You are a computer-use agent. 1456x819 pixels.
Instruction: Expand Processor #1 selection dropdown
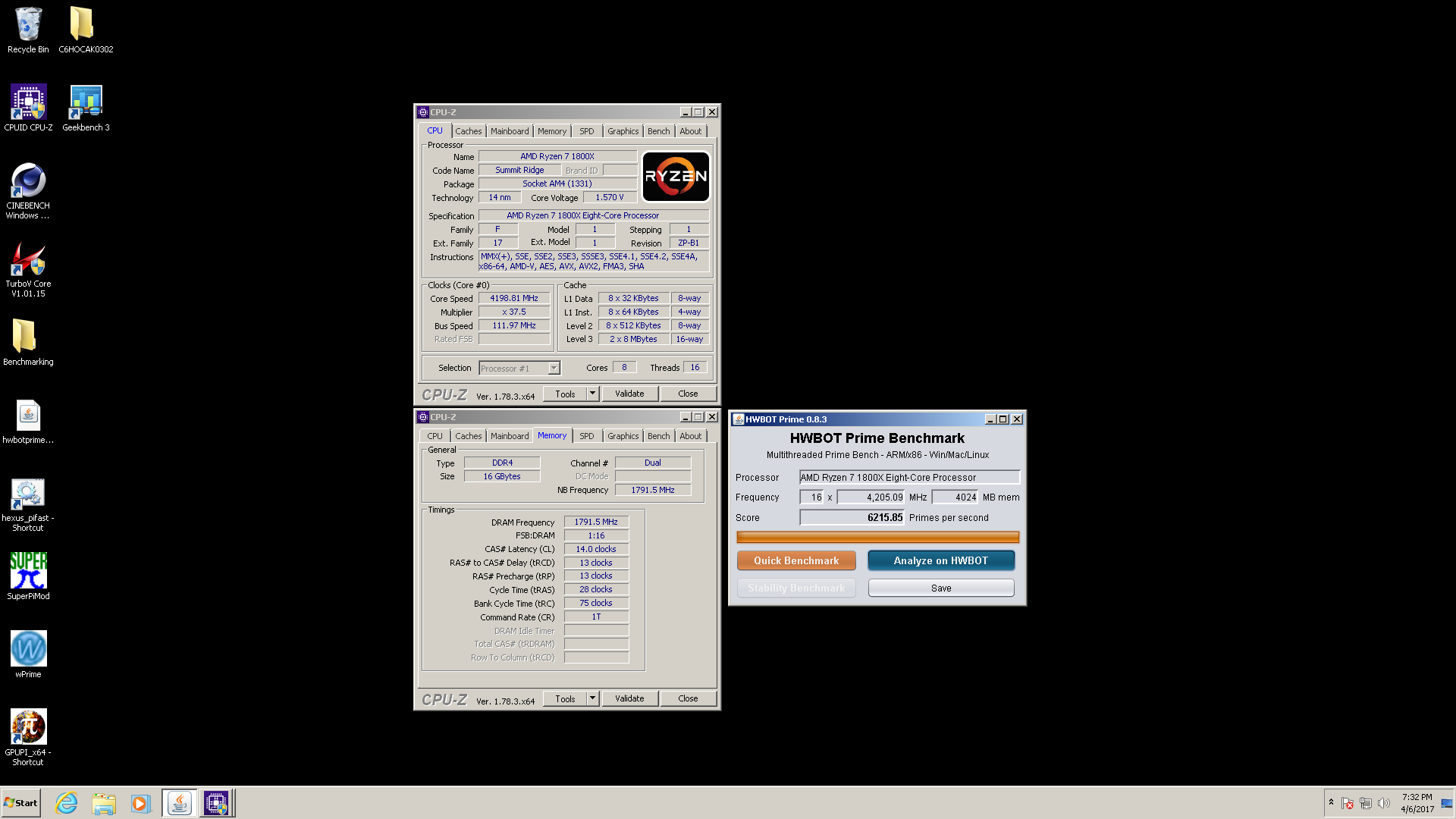(x=554, y=368)
